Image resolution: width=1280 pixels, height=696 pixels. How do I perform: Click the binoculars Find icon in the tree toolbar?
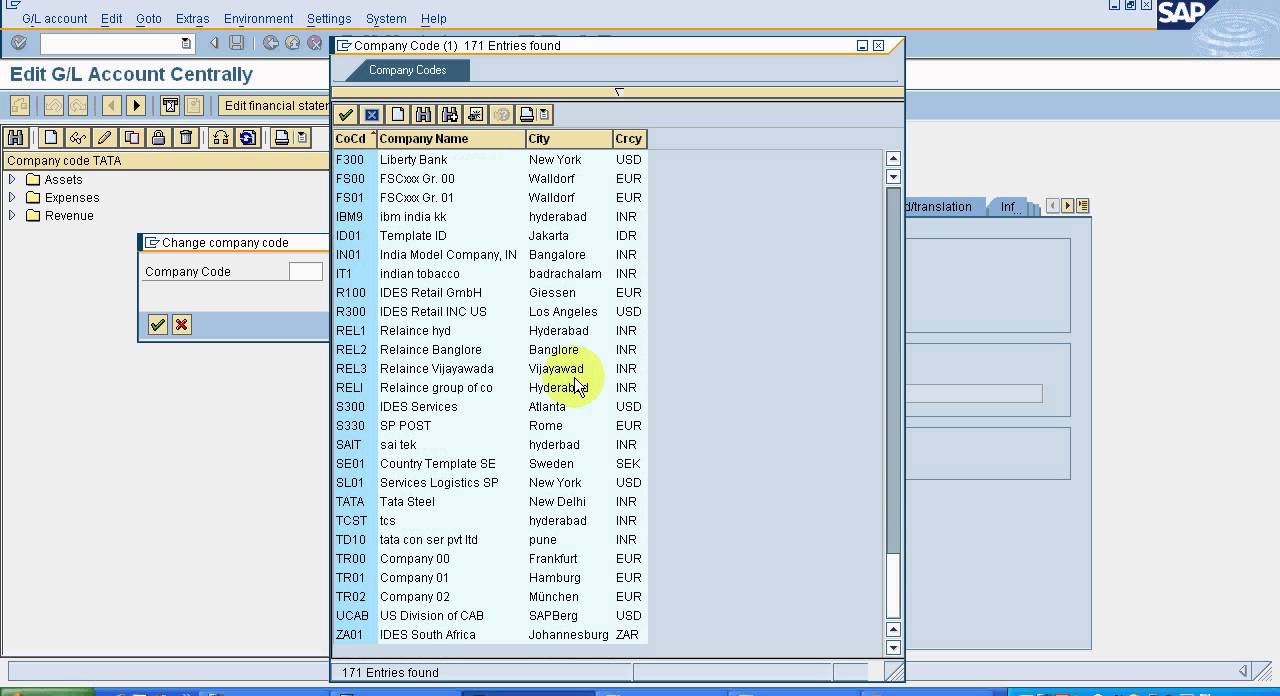pyautogui.click(x=15, y=138)
